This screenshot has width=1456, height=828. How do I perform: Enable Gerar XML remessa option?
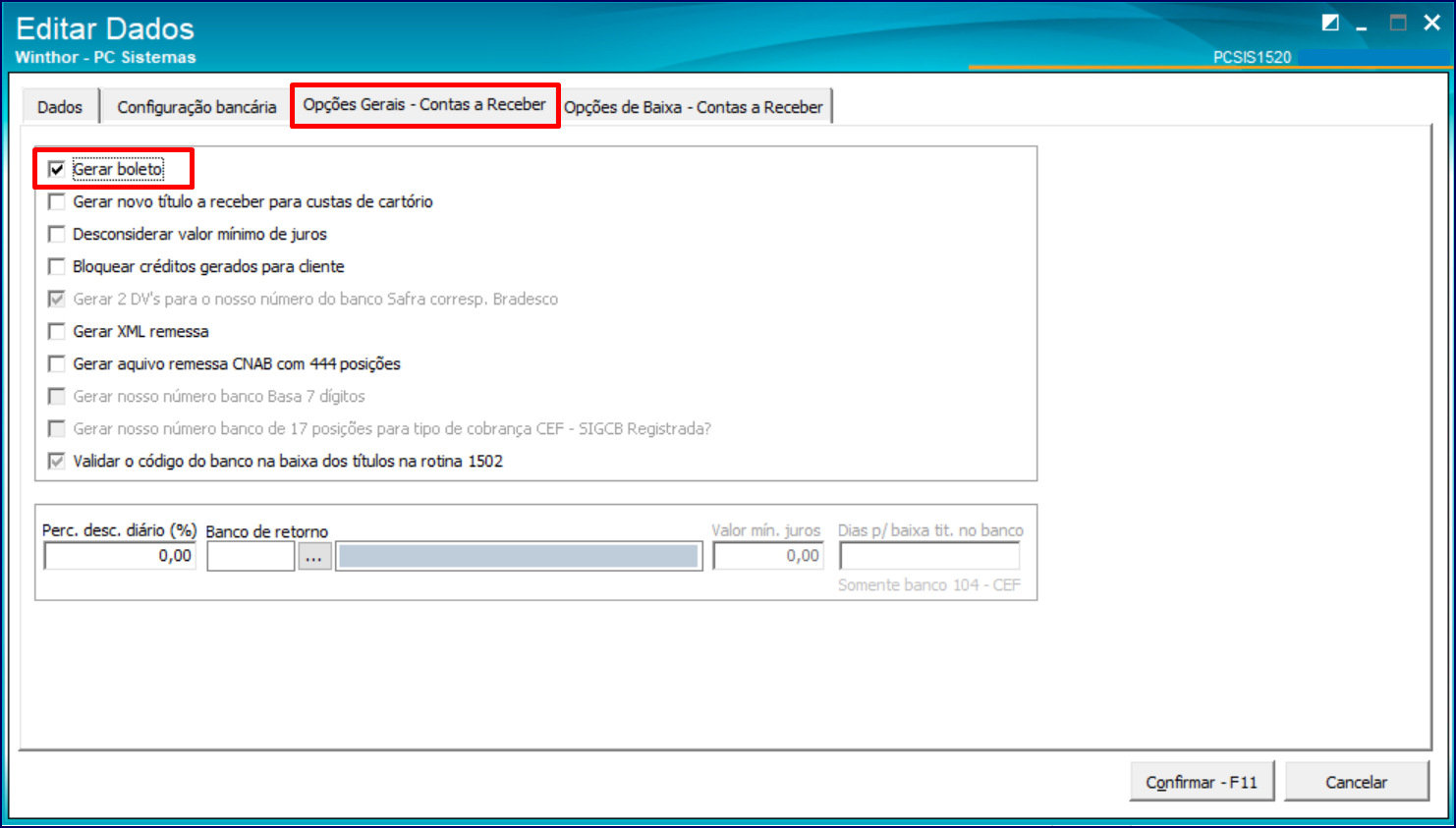[57, 331]
